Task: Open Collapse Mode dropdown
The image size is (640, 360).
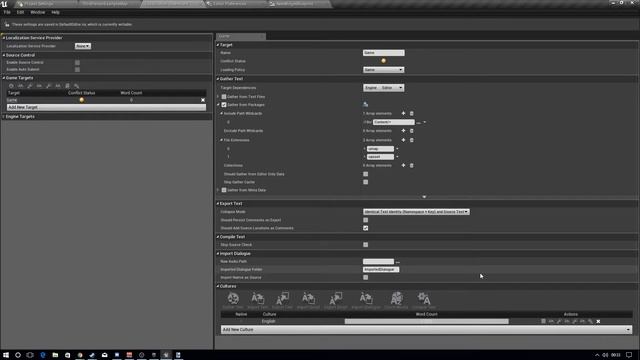Action: [x=416, y=212]
